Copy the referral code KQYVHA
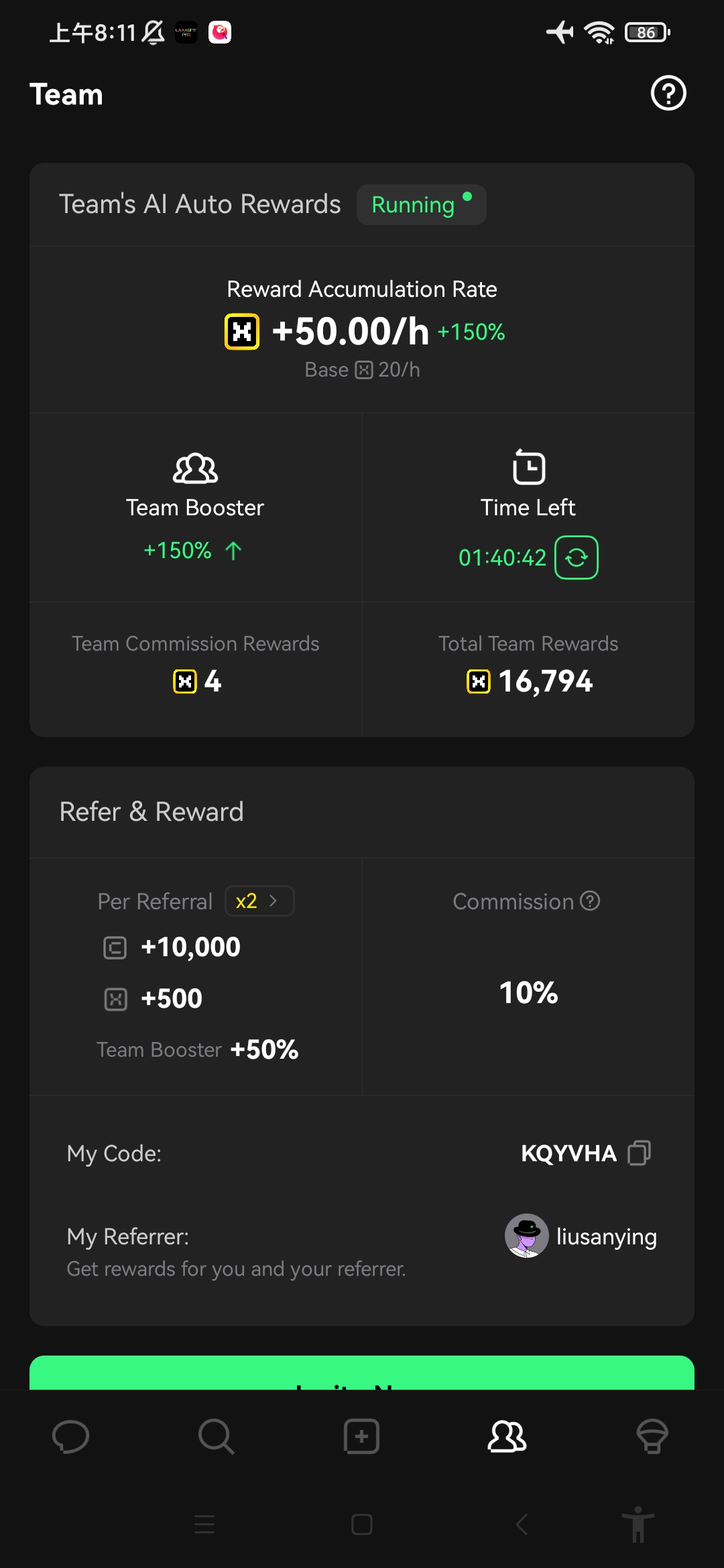724x1568 pixels. tap(639, 1153)
